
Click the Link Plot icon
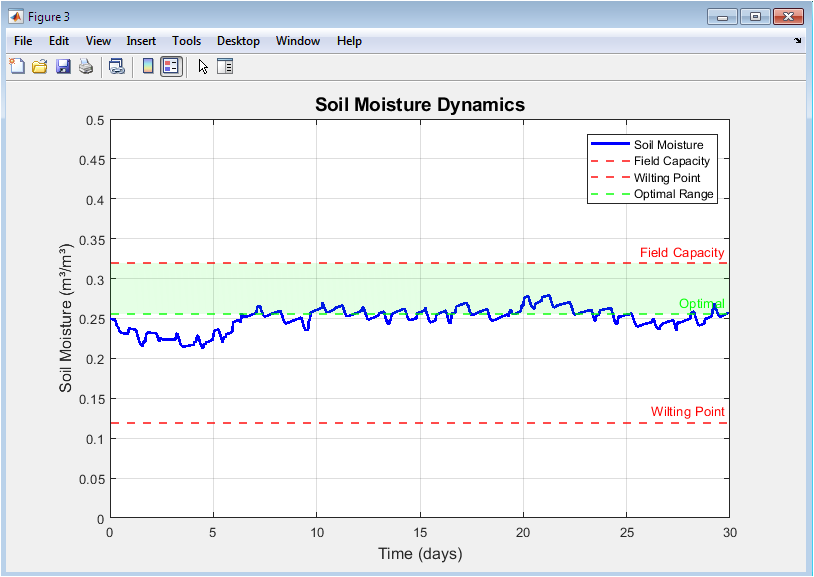click(117, 67)
